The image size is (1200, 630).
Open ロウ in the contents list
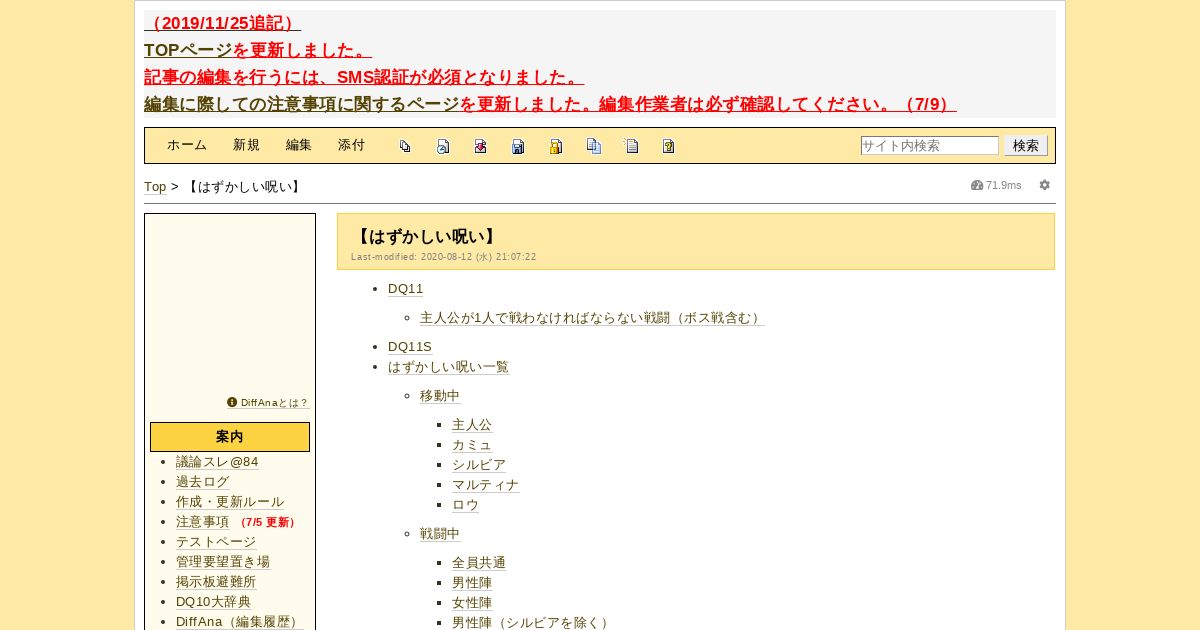point(466,505)
